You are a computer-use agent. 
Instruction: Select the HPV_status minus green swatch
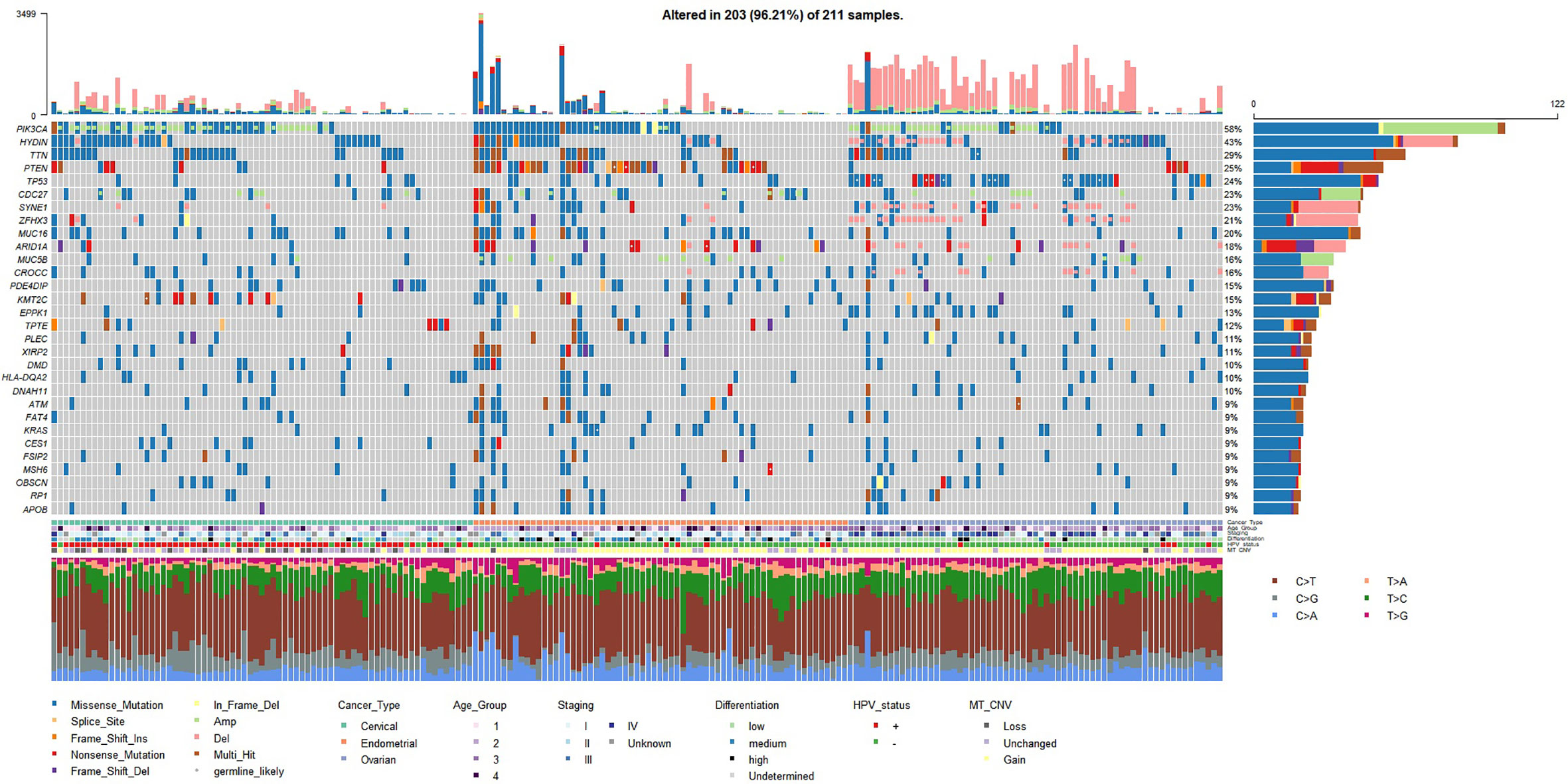click(876, 742)
